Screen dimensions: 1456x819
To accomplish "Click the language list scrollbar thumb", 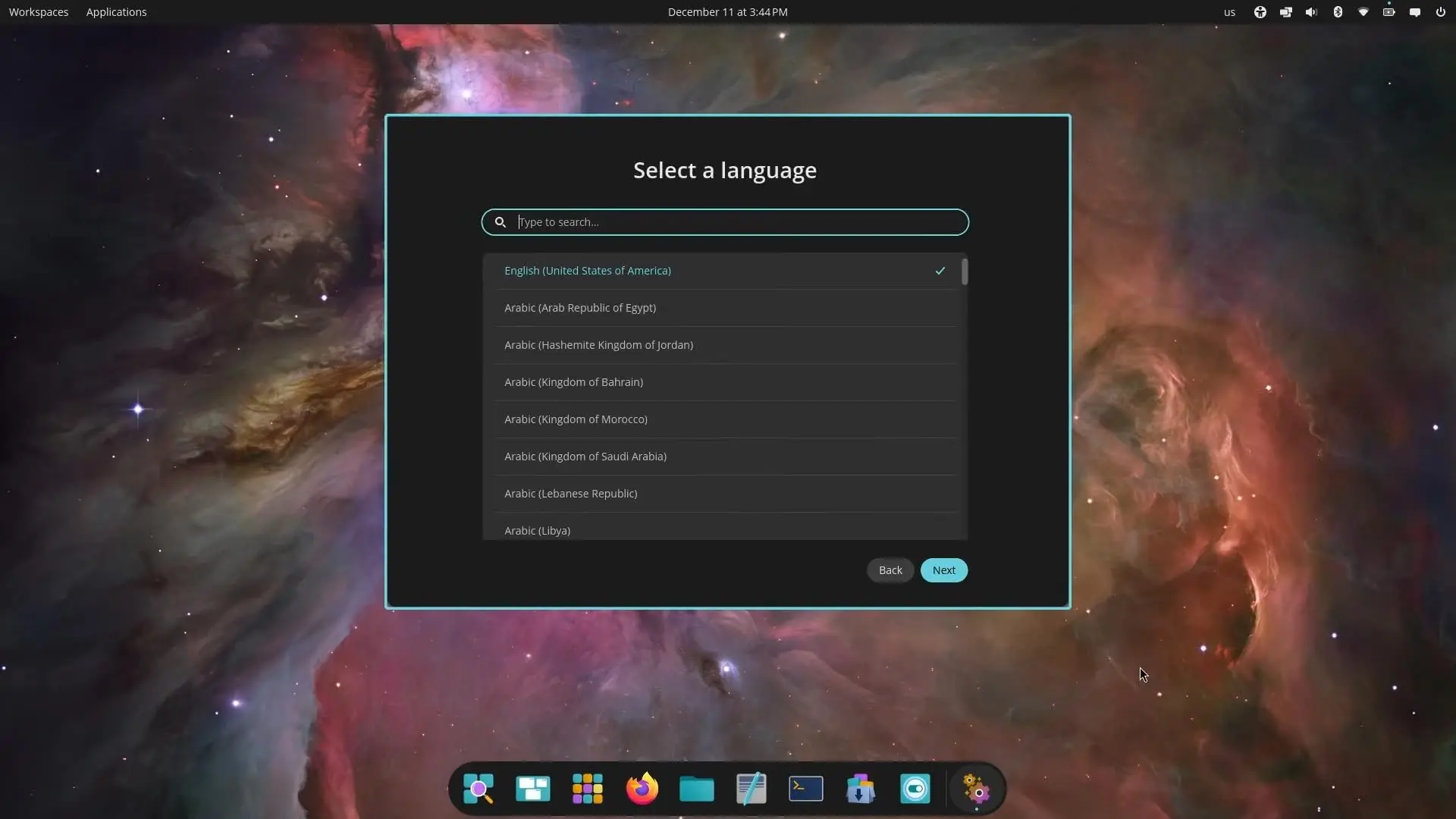I will tap(965, 271).
